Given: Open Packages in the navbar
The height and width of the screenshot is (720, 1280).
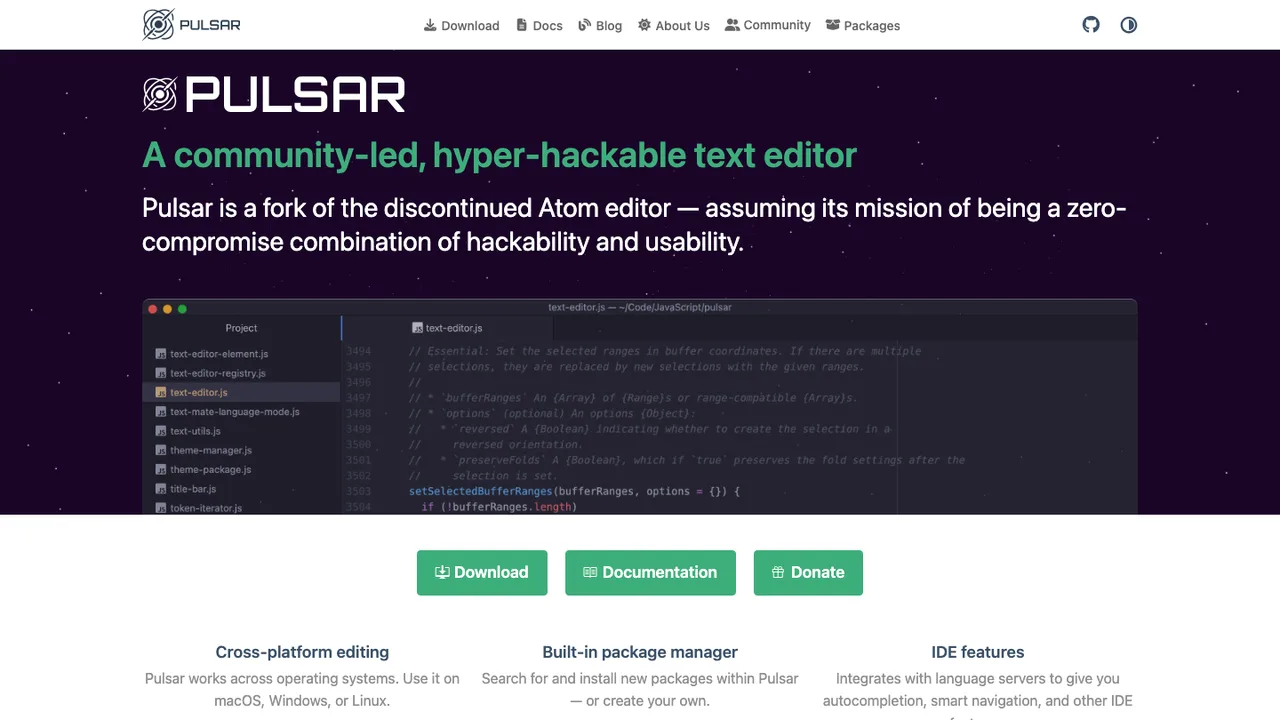Looking at the screenshot, I should click(x=863, y=25).
